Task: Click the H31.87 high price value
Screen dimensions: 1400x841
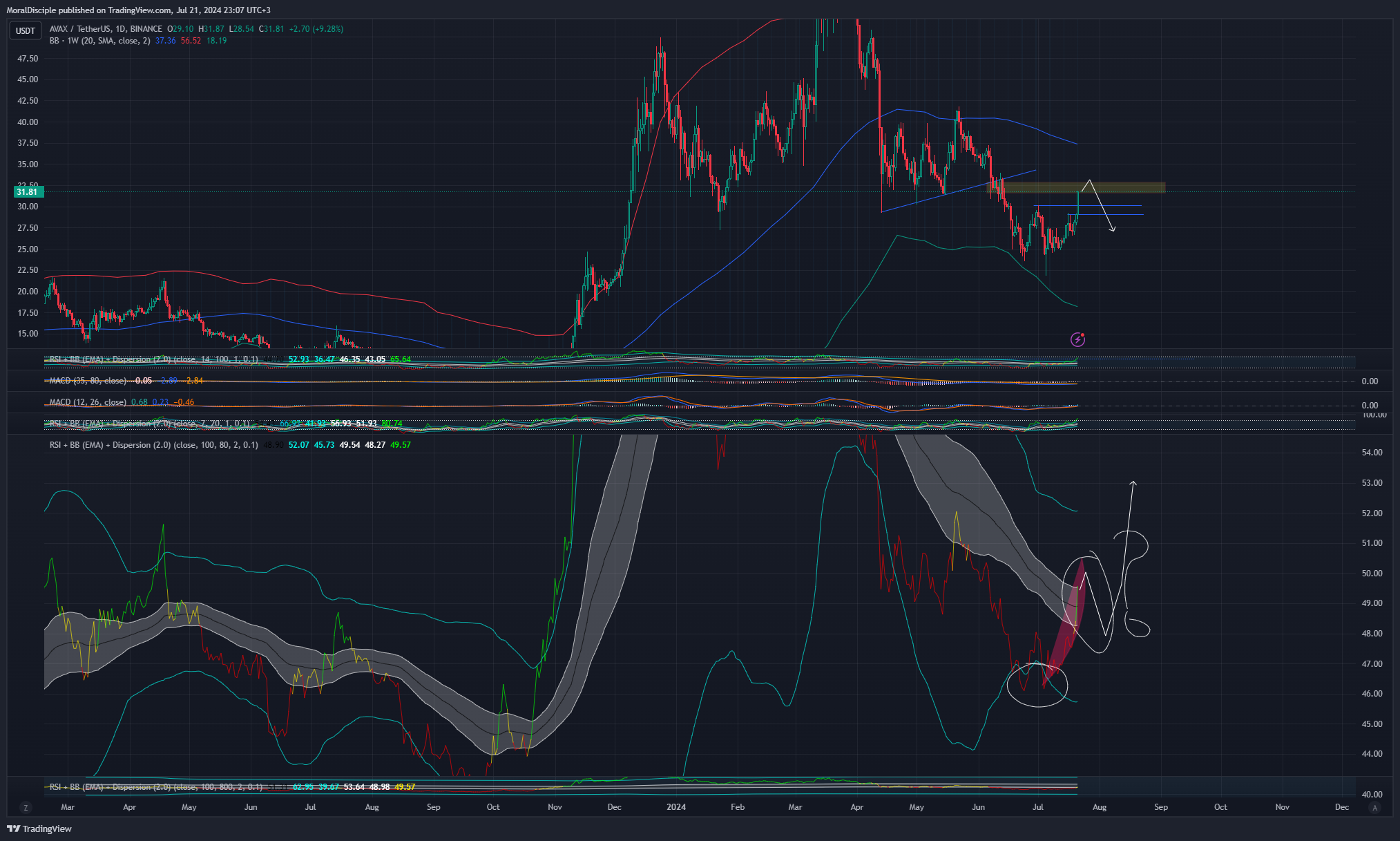Action: [x=211, y=29]
